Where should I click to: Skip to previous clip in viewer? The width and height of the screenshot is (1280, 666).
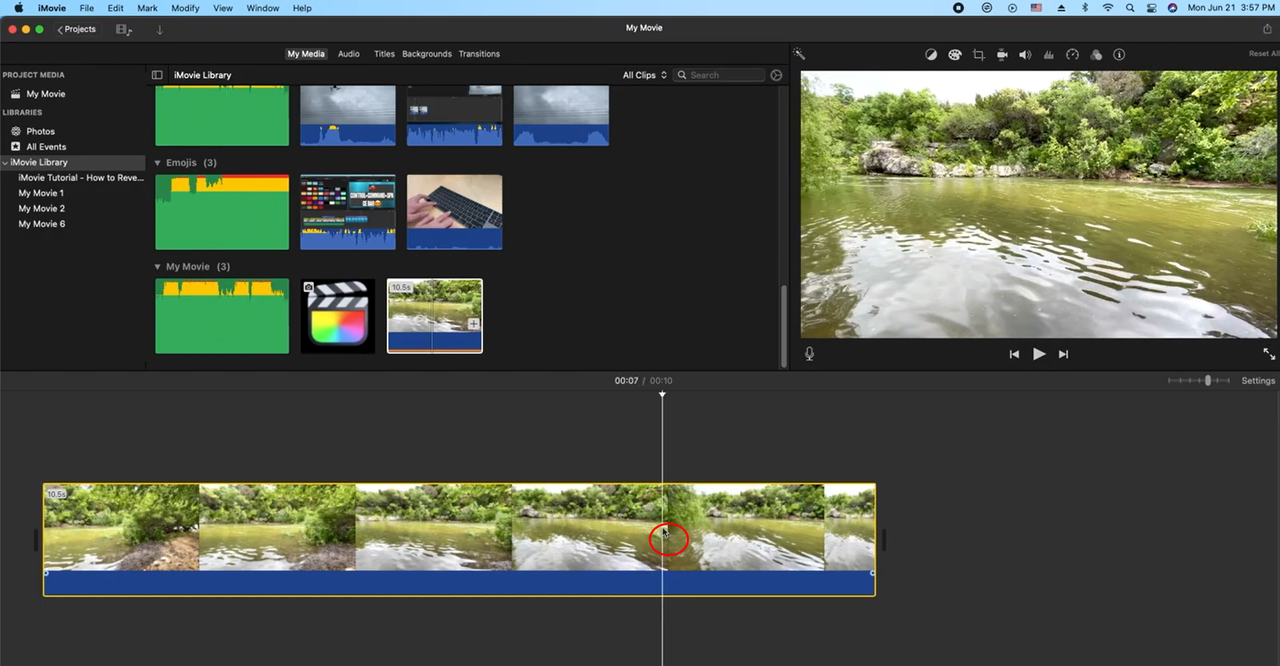point(1014,354)
